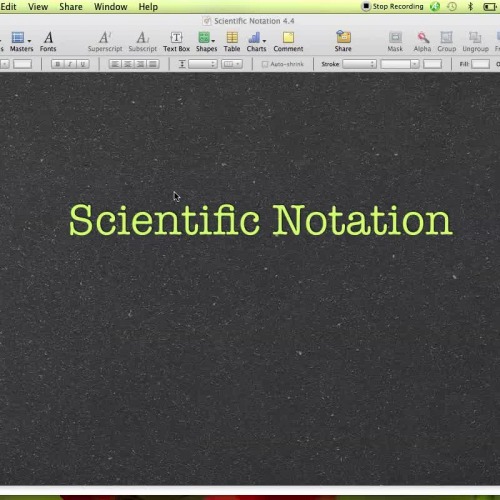This screenshot has width=500, height=500.
Task: Click the Bluetooth menu bar icon
Action: [x=470, y=6]
